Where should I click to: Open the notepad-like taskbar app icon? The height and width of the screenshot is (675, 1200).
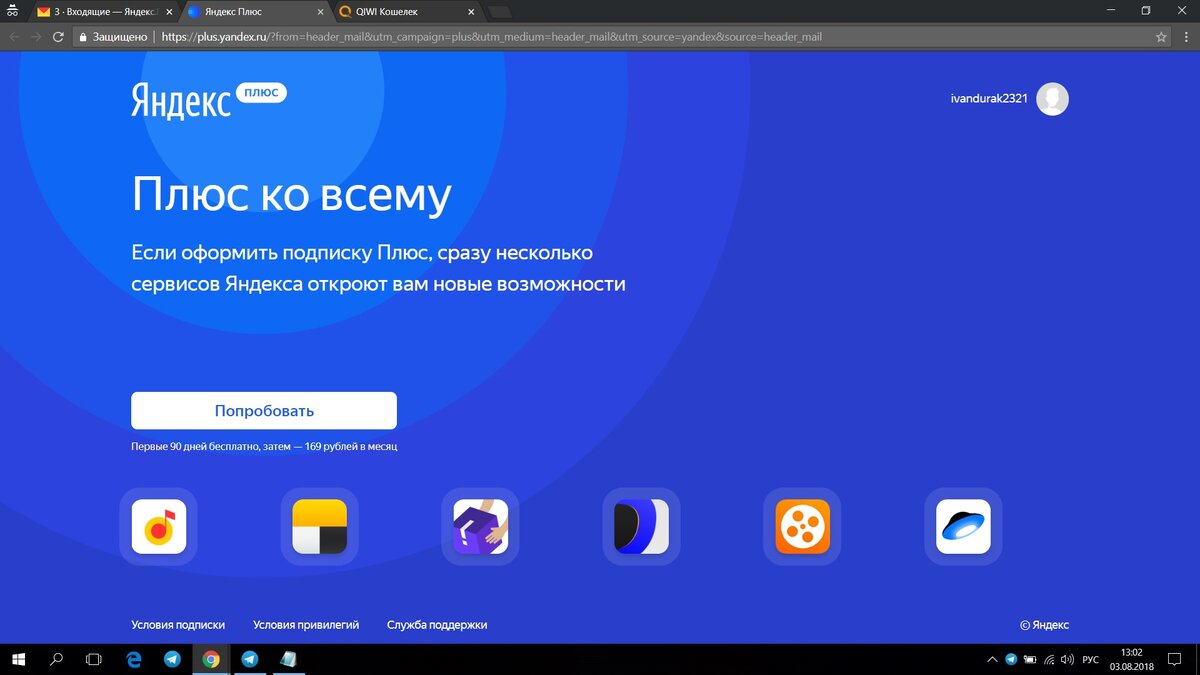click(288, 660)
